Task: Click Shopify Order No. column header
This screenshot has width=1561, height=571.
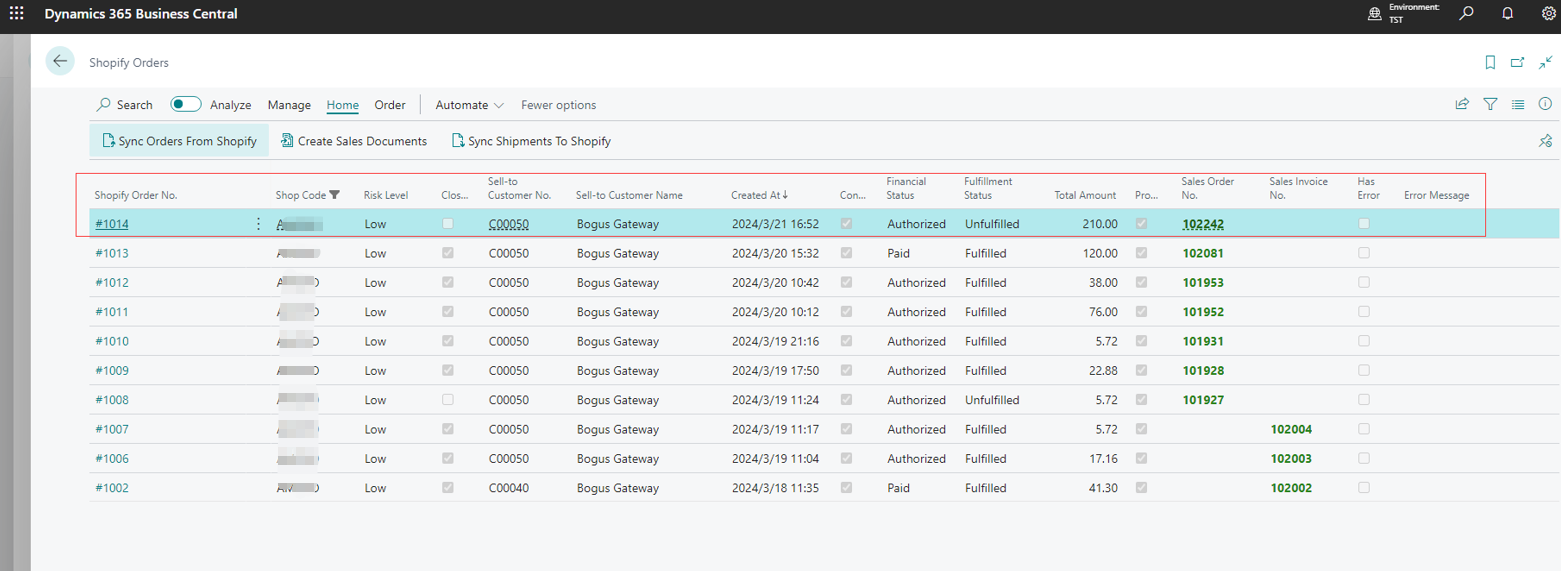Action: (136, 195)
